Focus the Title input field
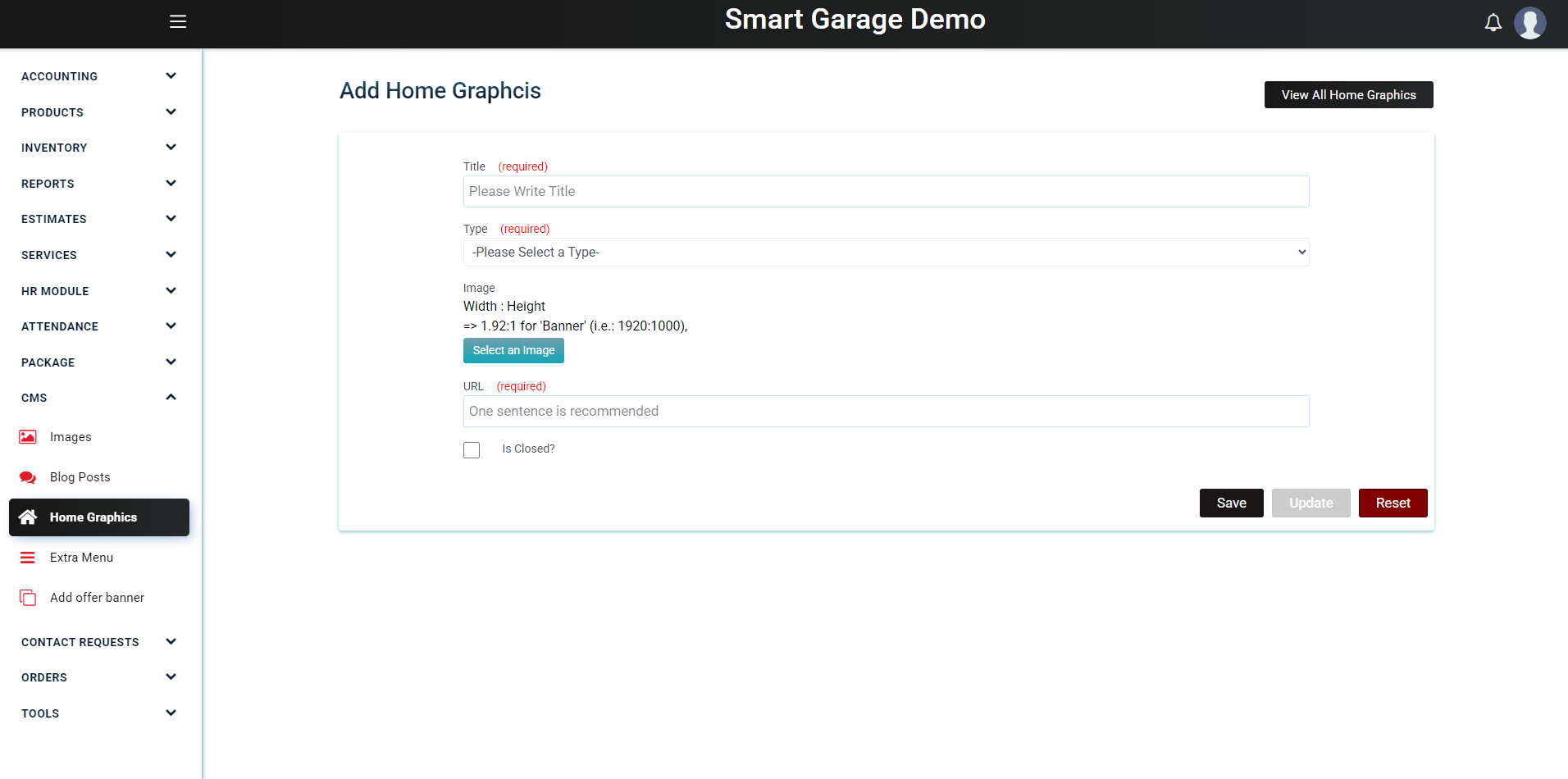This screenshot has height=779, width=1568. point(886,192)
